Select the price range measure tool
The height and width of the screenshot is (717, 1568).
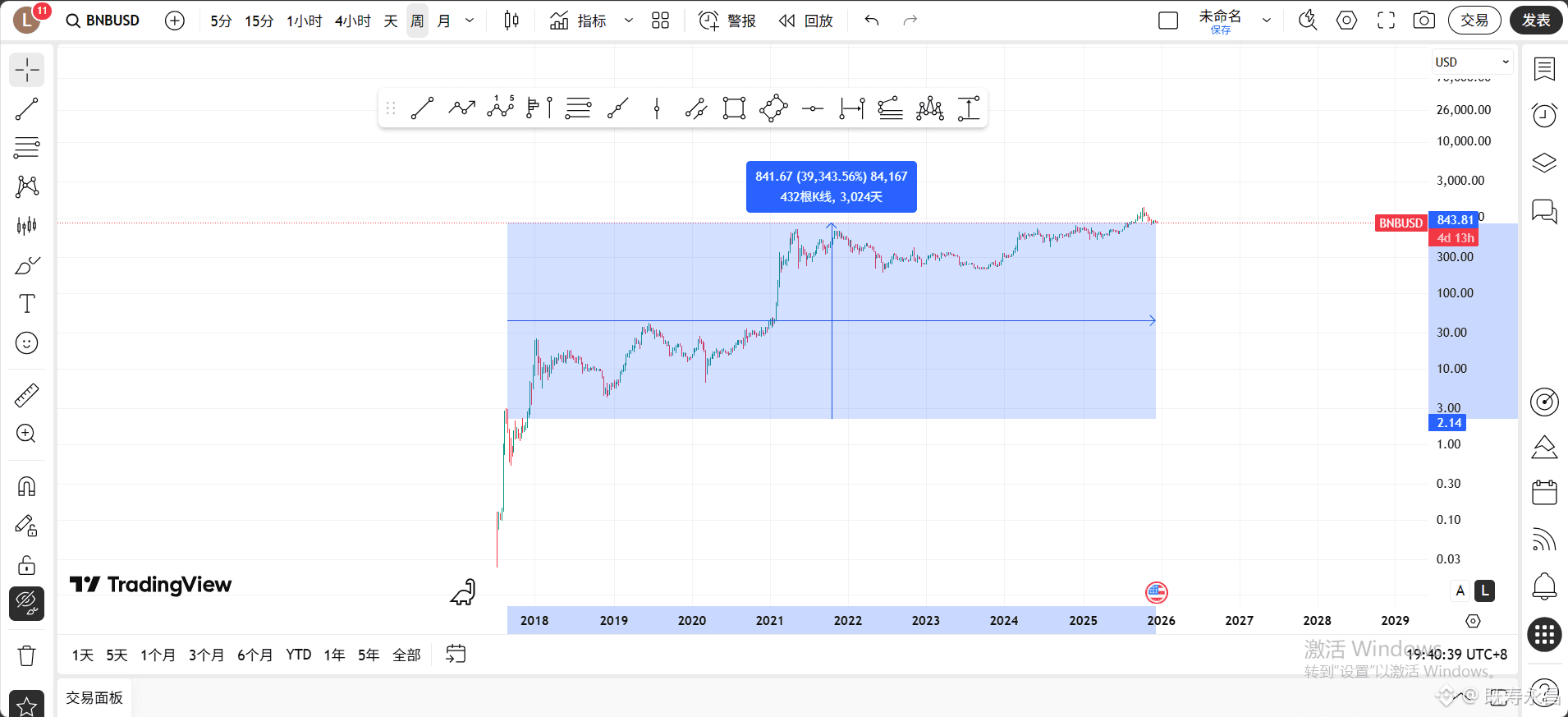(x=969, y=108)
